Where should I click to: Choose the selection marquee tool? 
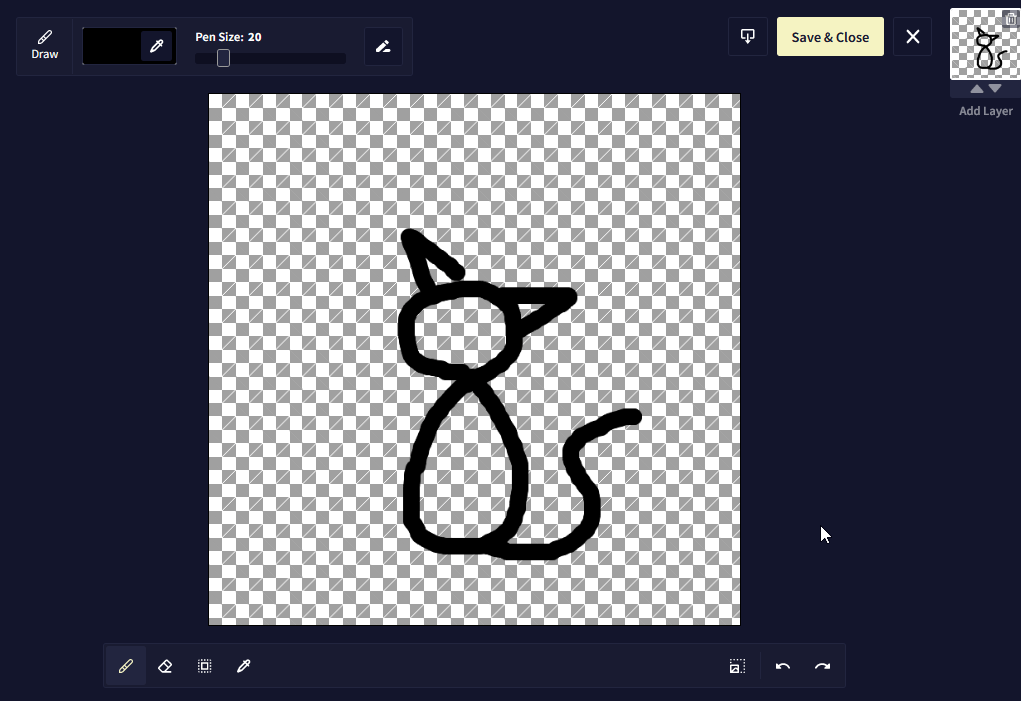204,666
